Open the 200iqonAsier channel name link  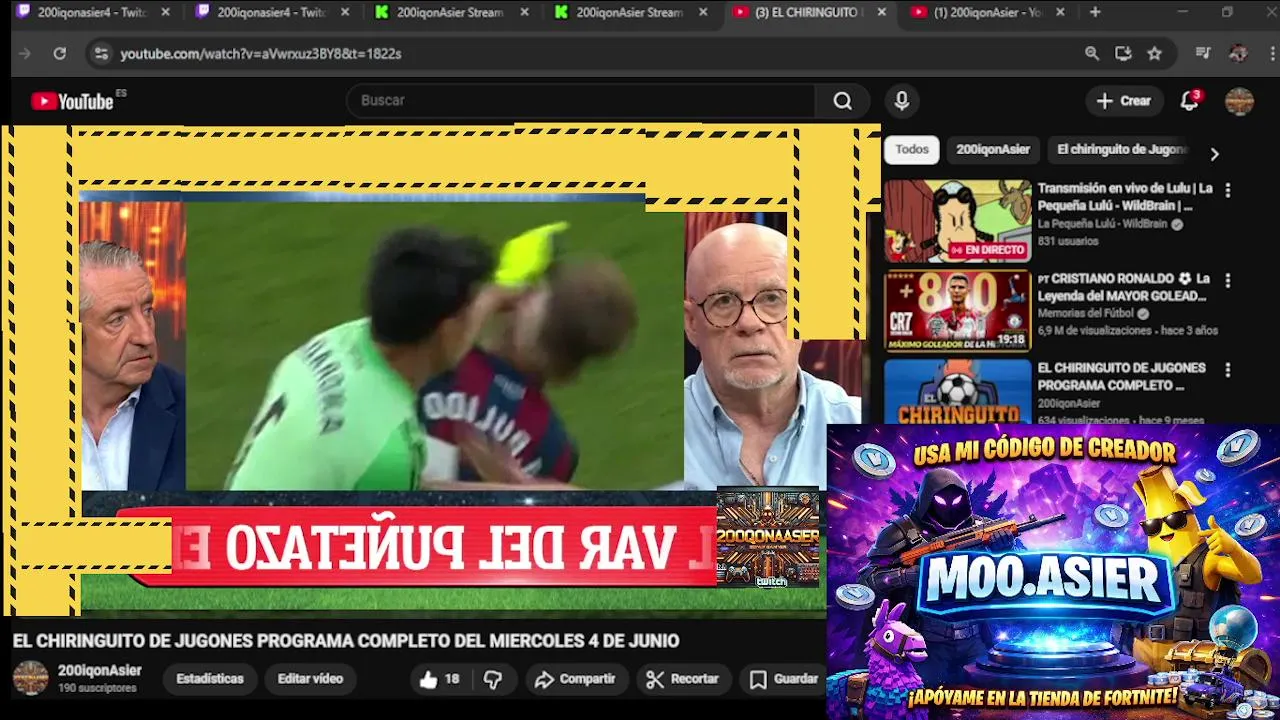coord(99,671)
